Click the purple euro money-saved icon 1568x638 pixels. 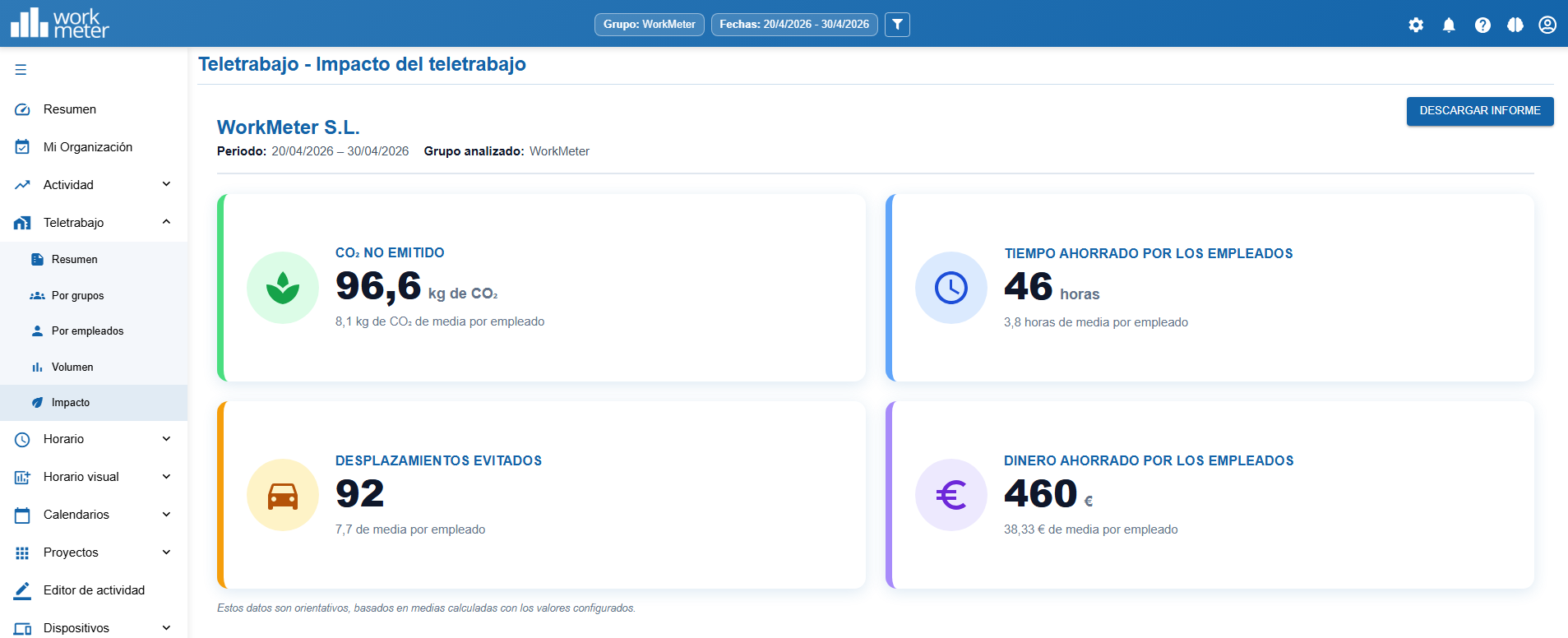(951, 495)
